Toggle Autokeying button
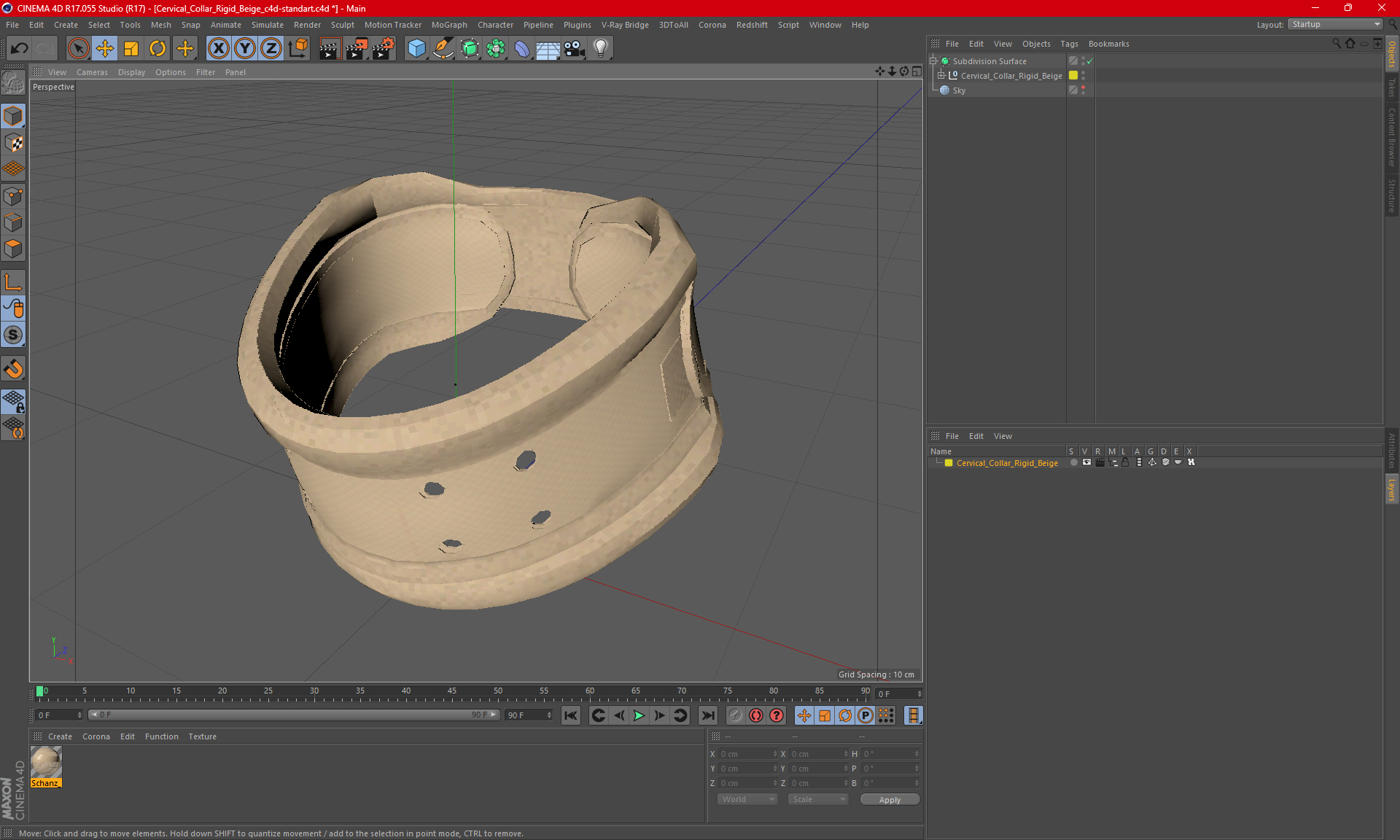Image resolution: width=1400 pixels, height=840 pixels. [x=756, y=715]
